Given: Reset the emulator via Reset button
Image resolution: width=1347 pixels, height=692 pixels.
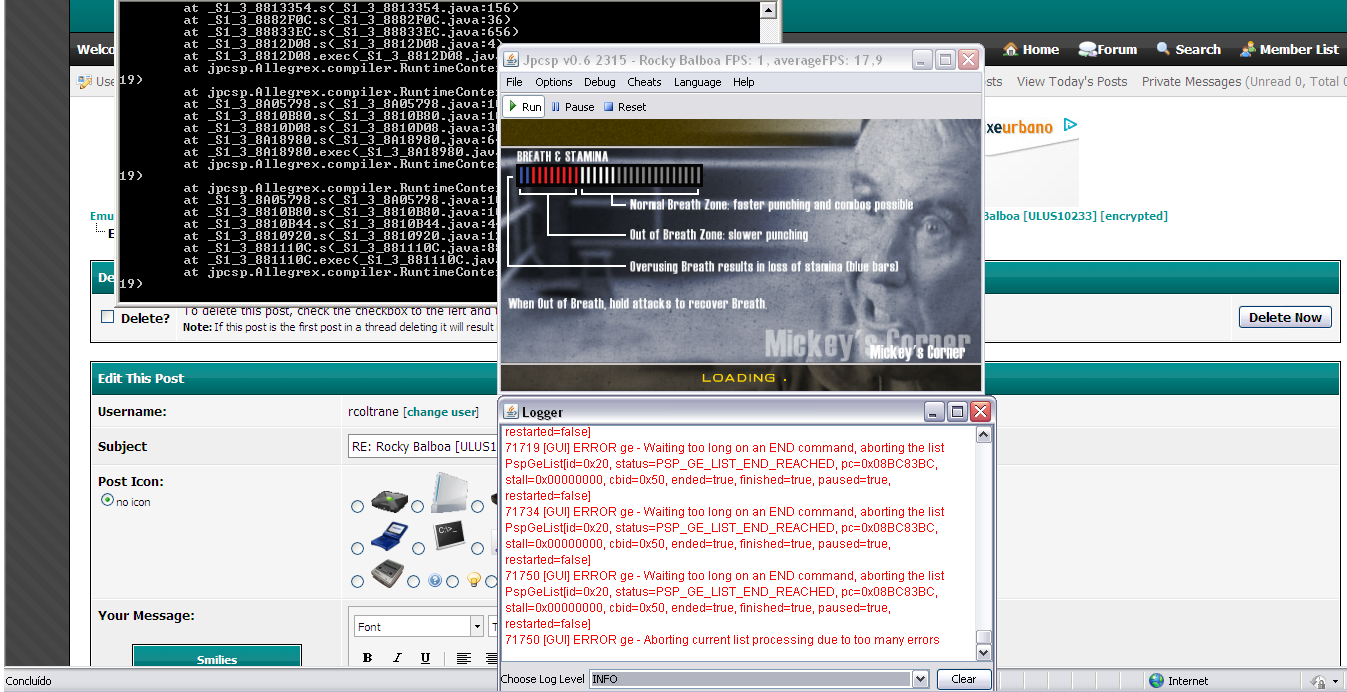Looking at the screenshot, I should click(x=624, y=107).
